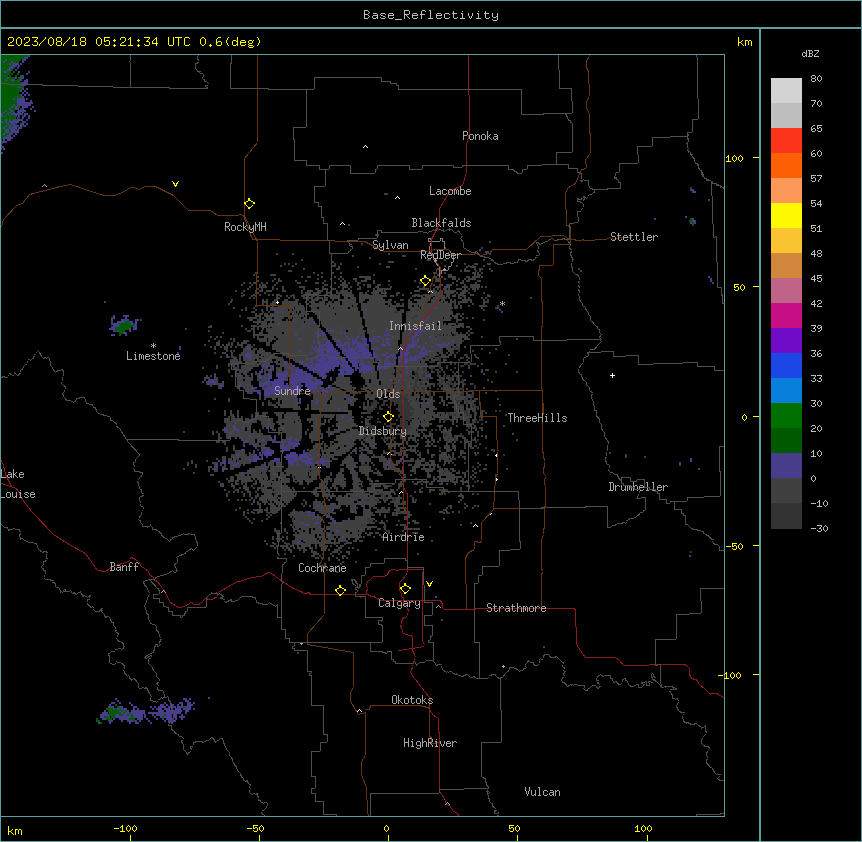Click the white plus marker north of Drumheller
This screenshot has width=862, height=842.
612,375
